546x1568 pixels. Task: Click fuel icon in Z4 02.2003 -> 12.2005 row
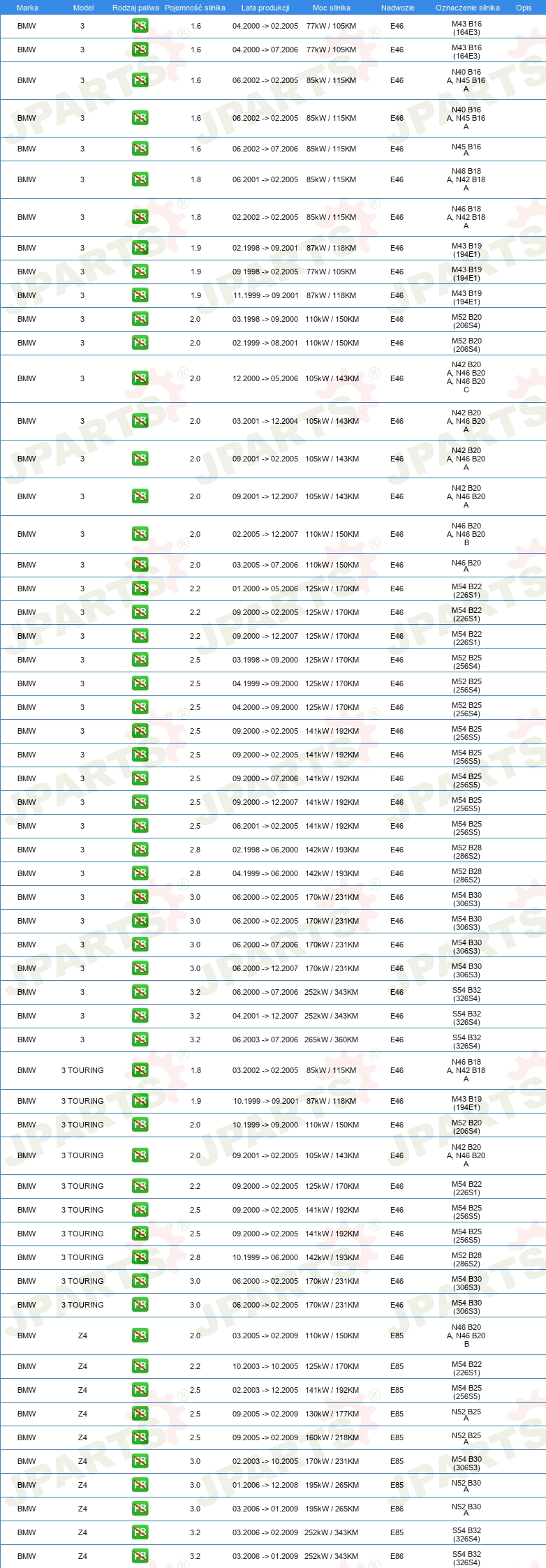pos(140,1390)
